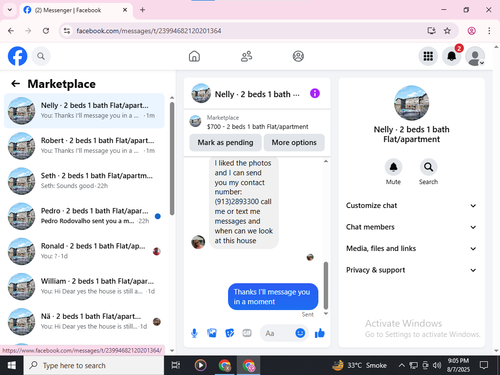This screenshot has width=500, height=375.
Task: Mute this conversation with the bell icon
Action: coord(393,167)
